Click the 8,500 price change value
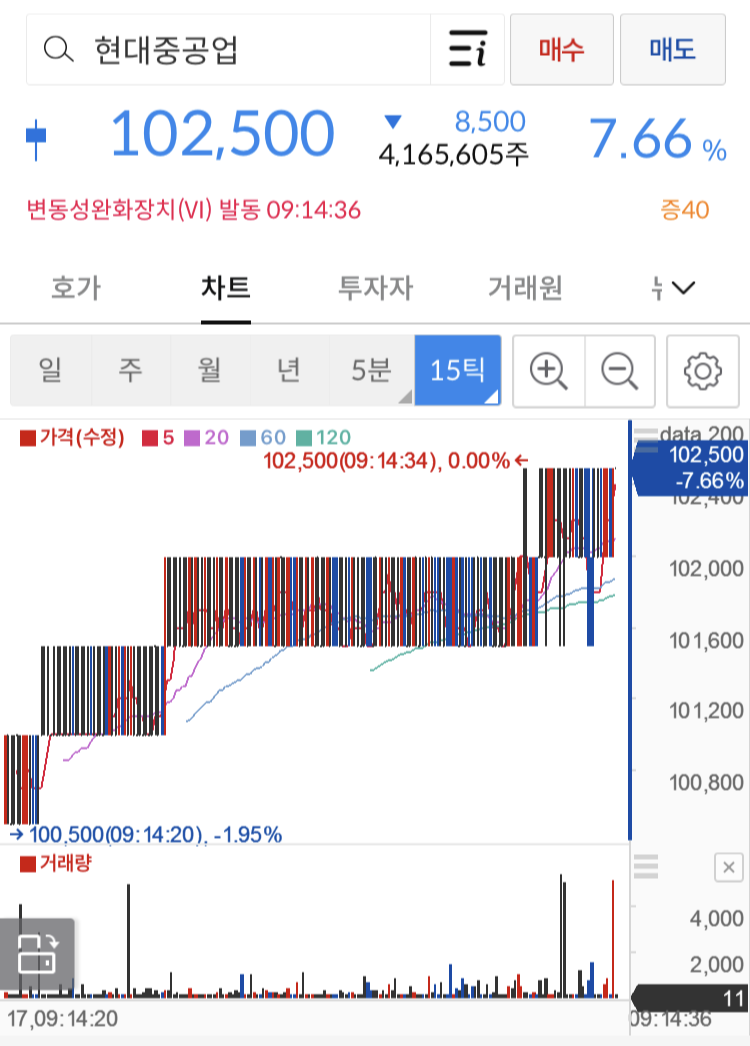The image size is (750, 1046). point(490,122)
